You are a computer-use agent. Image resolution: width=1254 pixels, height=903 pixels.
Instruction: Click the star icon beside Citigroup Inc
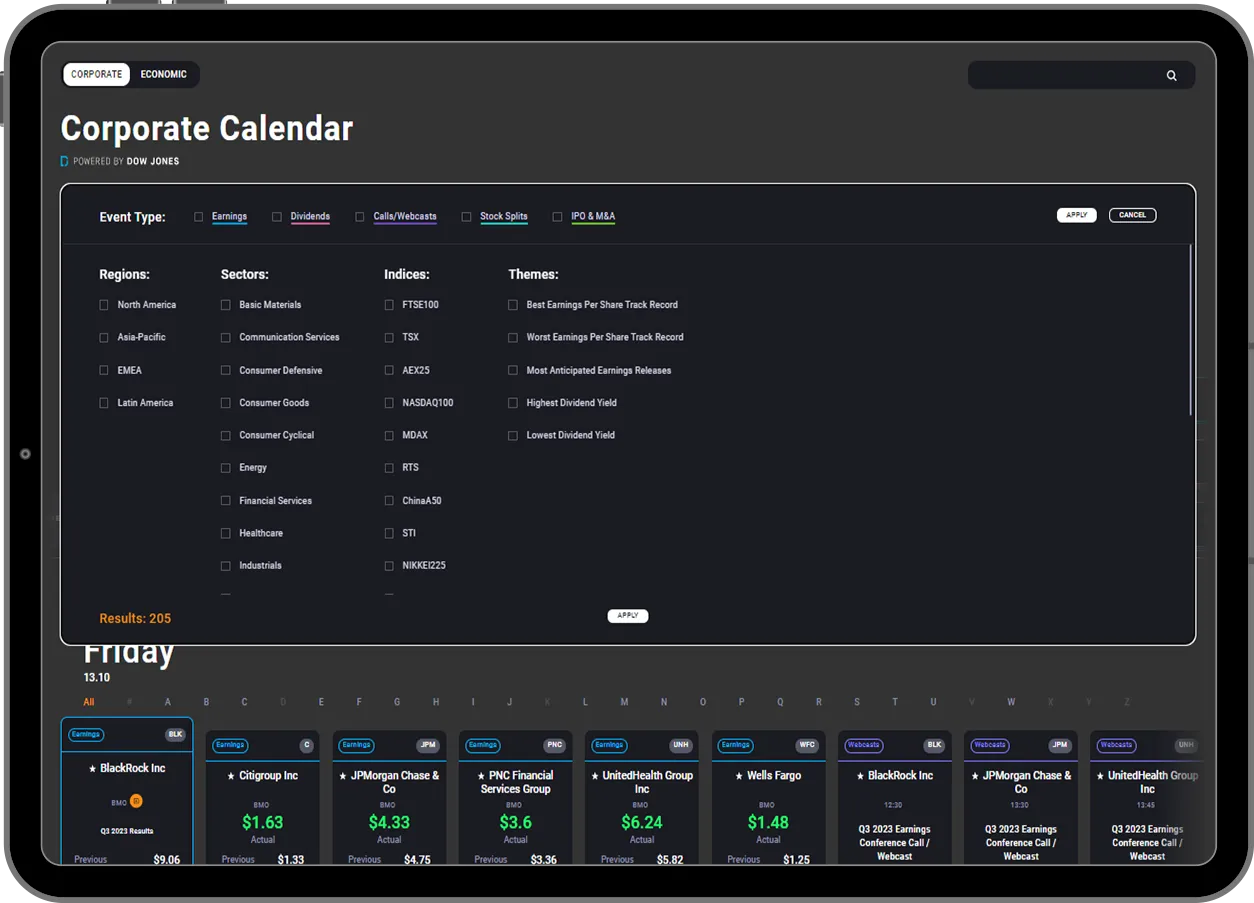click(x=230, y=776)
